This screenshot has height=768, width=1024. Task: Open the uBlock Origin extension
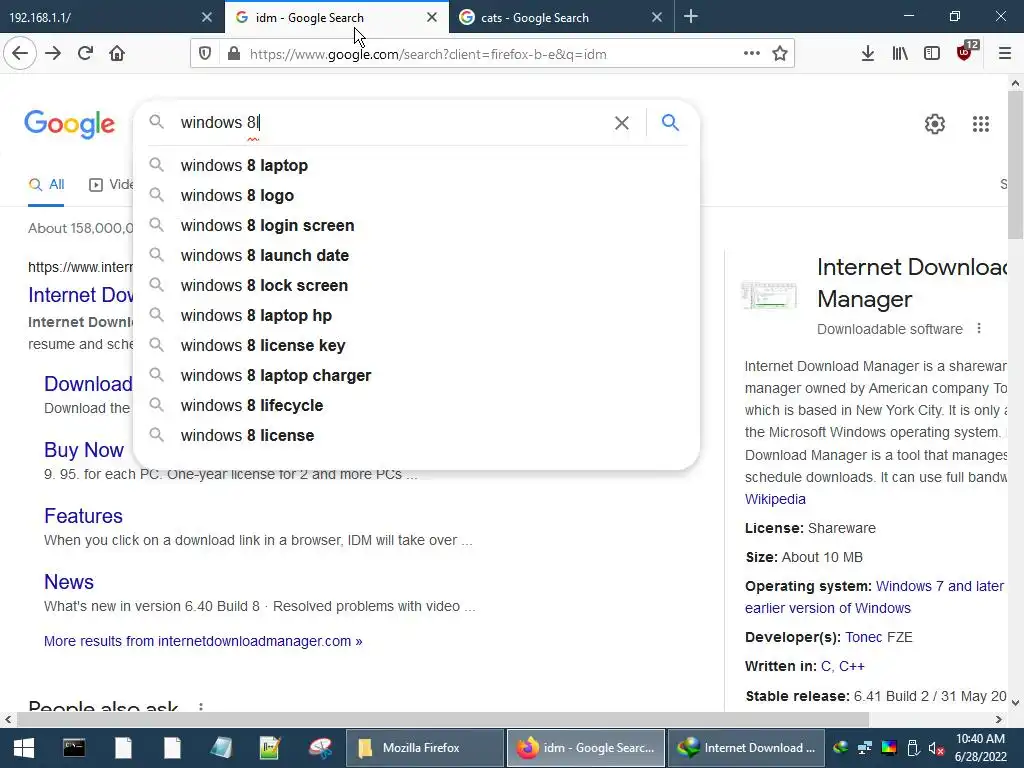[966, 52]
